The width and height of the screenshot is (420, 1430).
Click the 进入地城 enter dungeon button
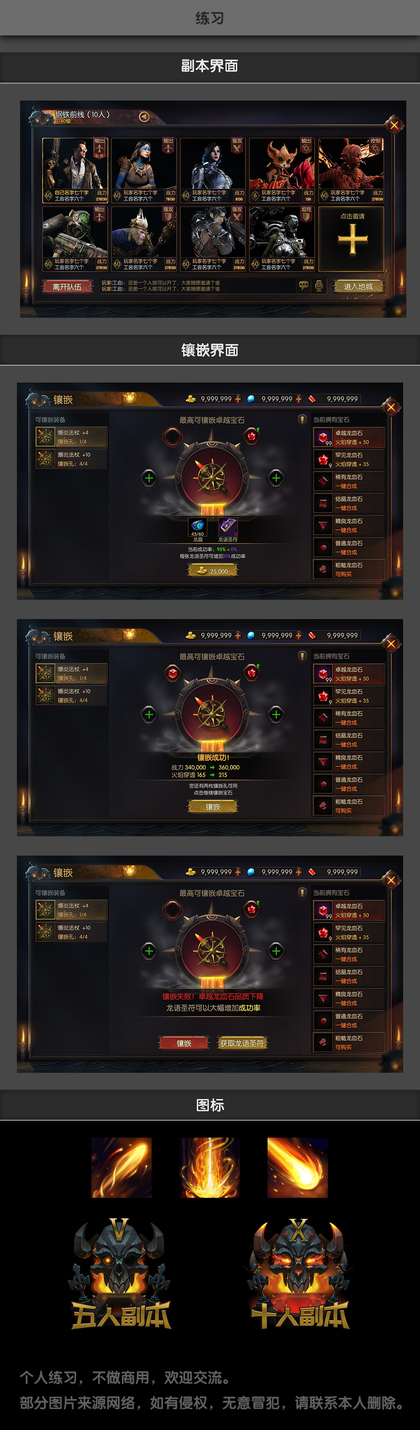click(x=359, y=285)
